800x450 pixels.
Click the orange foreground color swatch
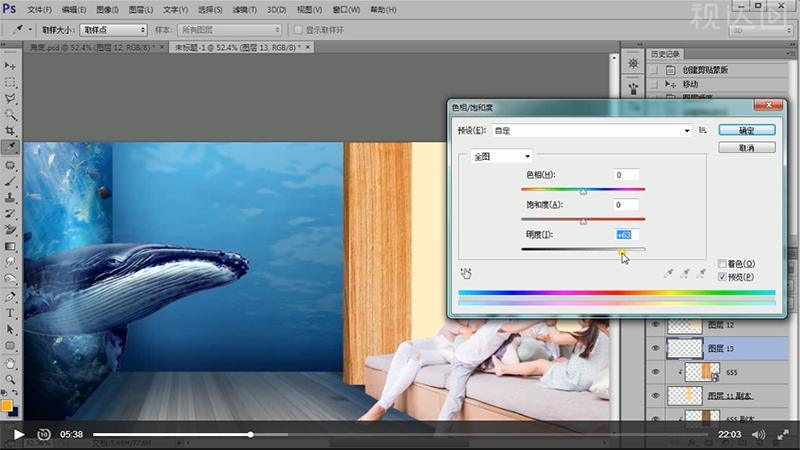click(7, 406)
